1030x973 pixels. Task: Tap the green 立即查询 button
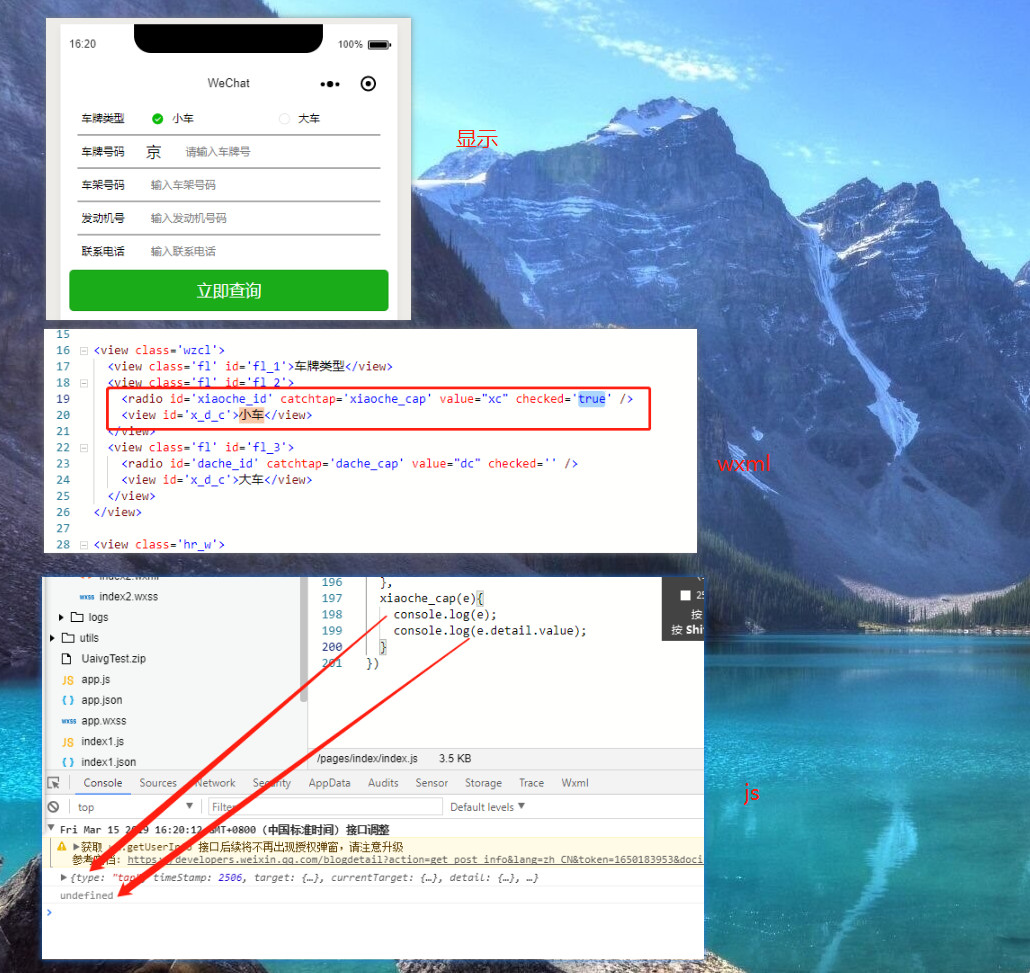[229, 290]
